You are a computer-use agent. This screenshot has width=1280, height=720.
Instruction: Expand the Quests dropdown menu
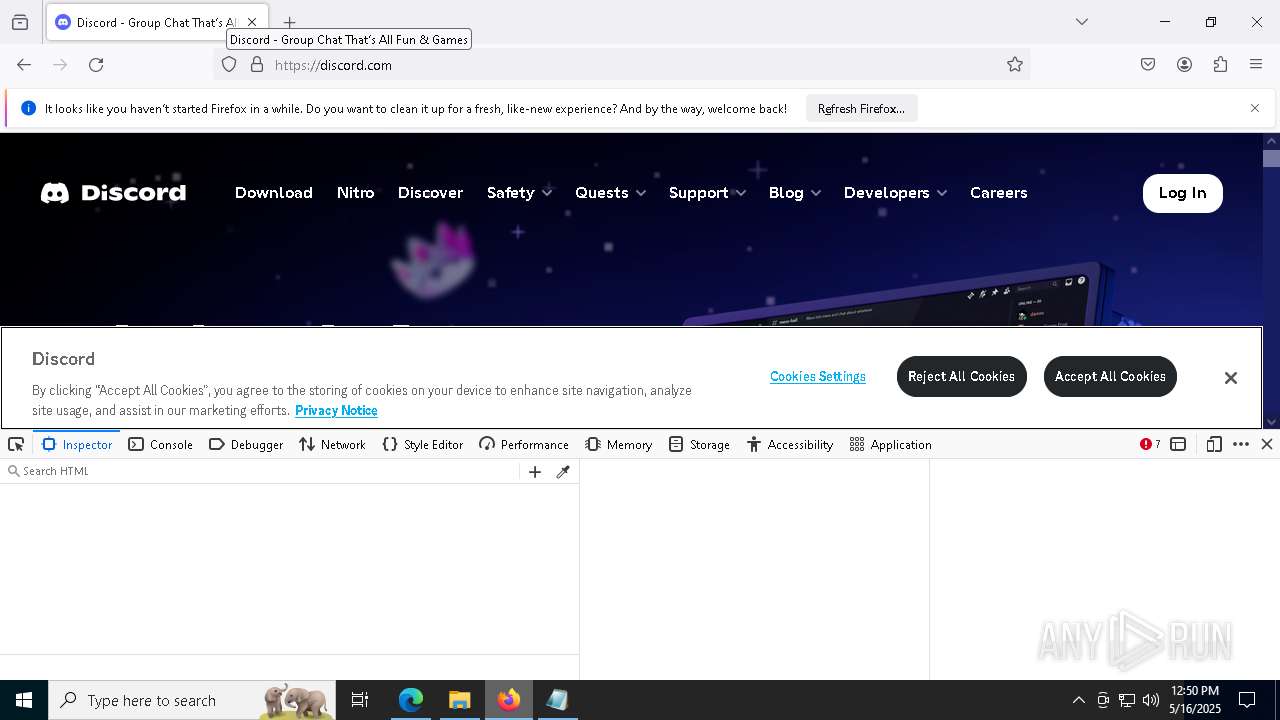(610, 193)
